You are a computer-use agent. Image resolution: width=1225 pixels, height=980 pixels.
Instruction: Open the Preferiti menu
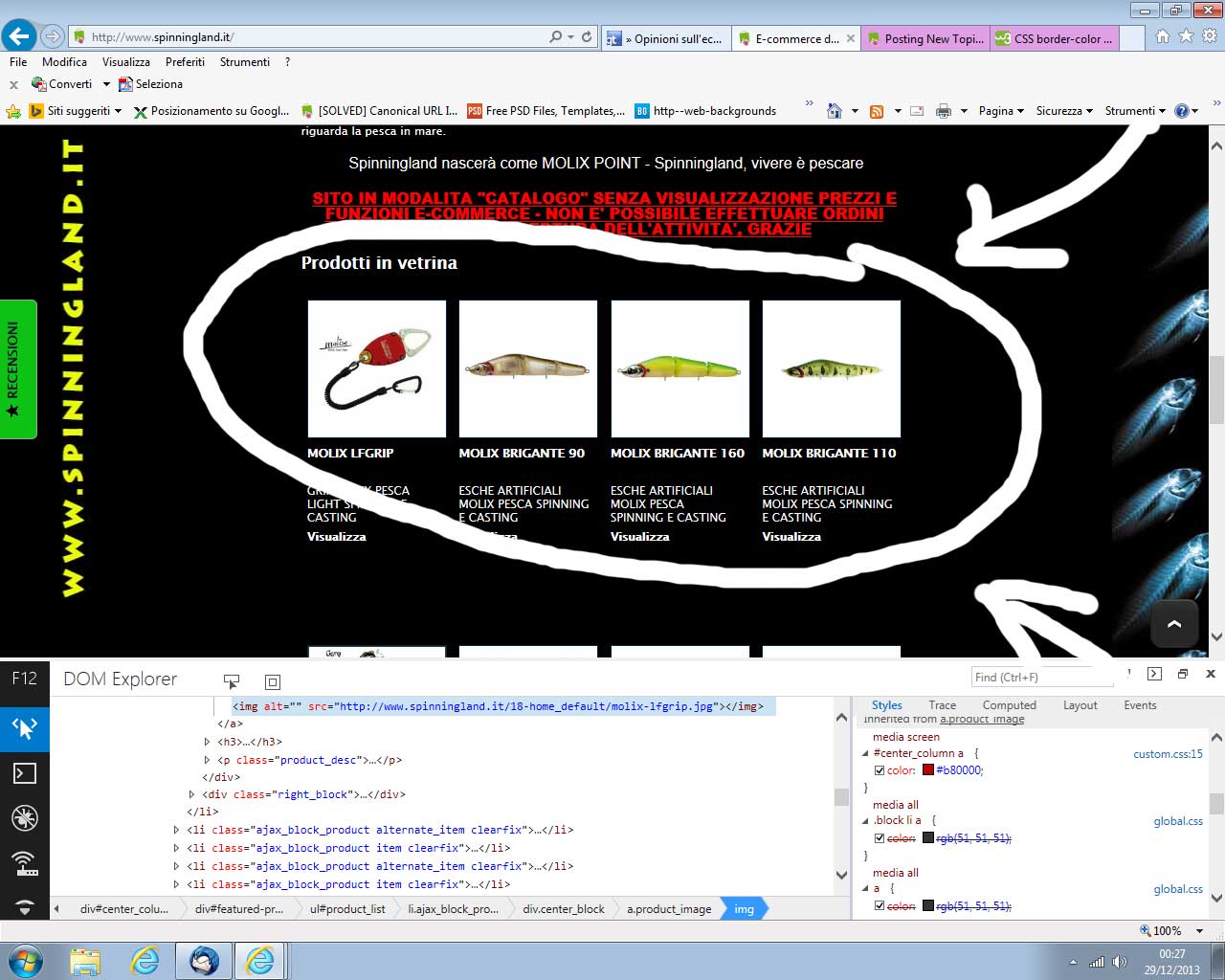[185, 61]
